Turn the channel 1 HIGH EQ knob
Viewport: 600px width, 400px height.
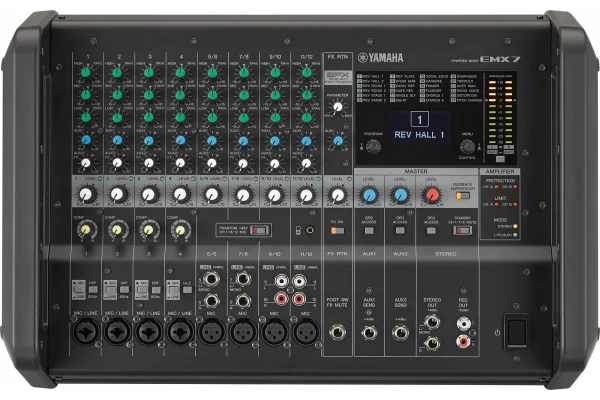(x=86, y=72)
